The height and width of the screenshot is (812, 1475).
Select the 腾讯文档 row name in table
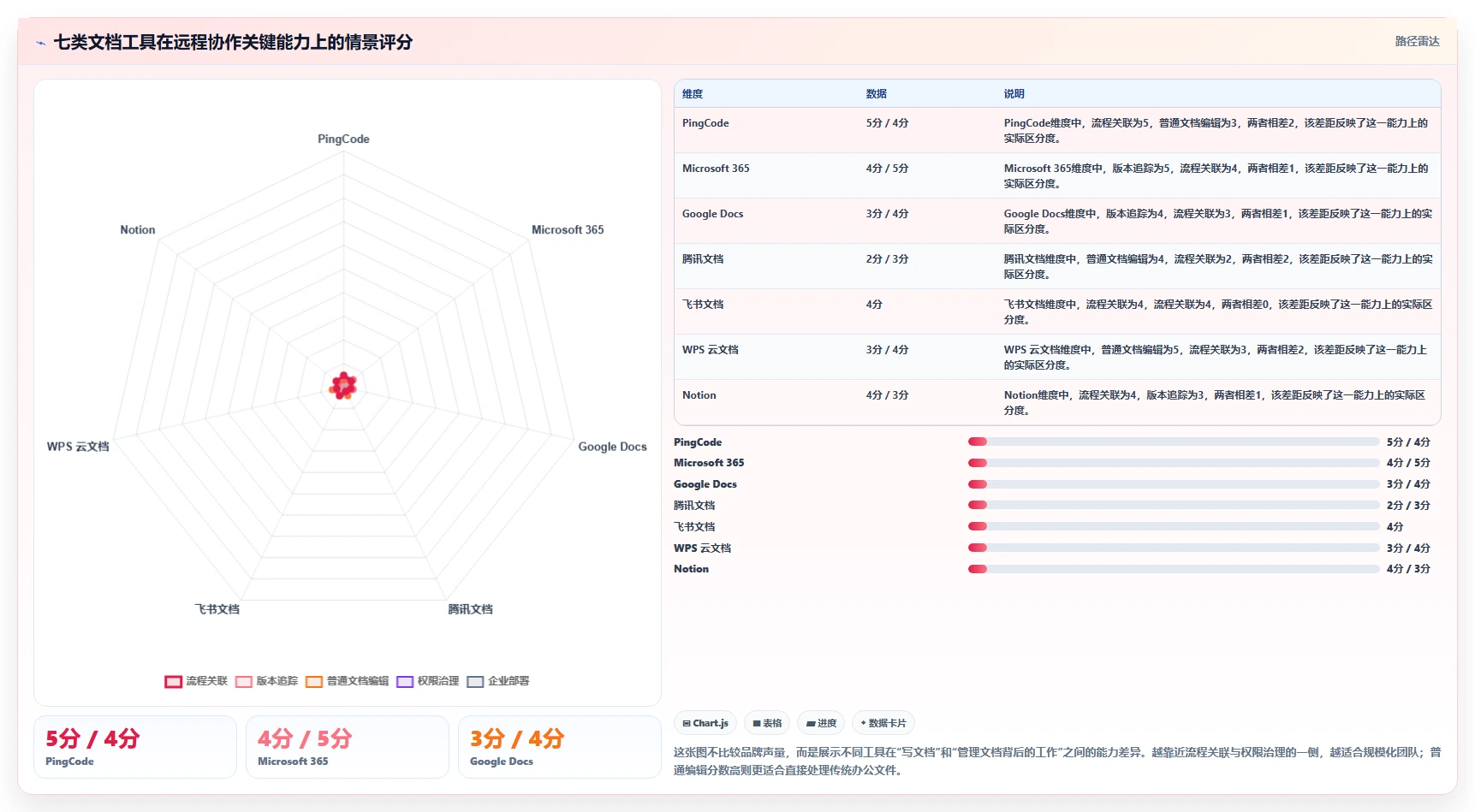pos(703,259)
